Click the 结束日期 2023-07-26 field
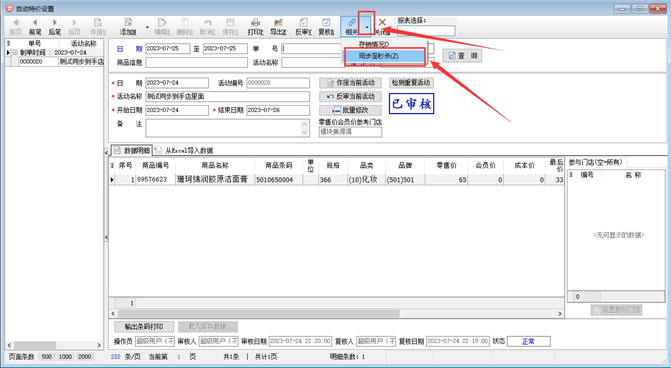 click(278, 110)
